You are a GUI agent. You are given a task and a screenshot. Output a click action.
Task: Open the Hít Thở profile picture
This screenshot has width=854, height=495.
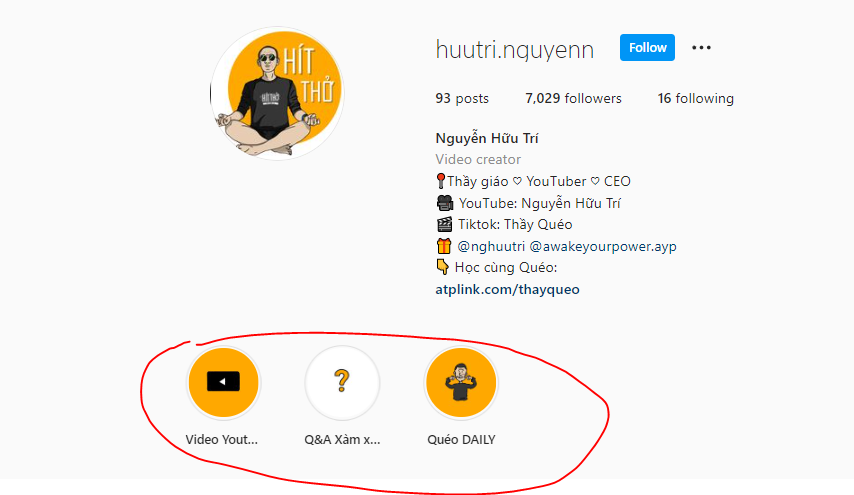[x=277, y=94]
